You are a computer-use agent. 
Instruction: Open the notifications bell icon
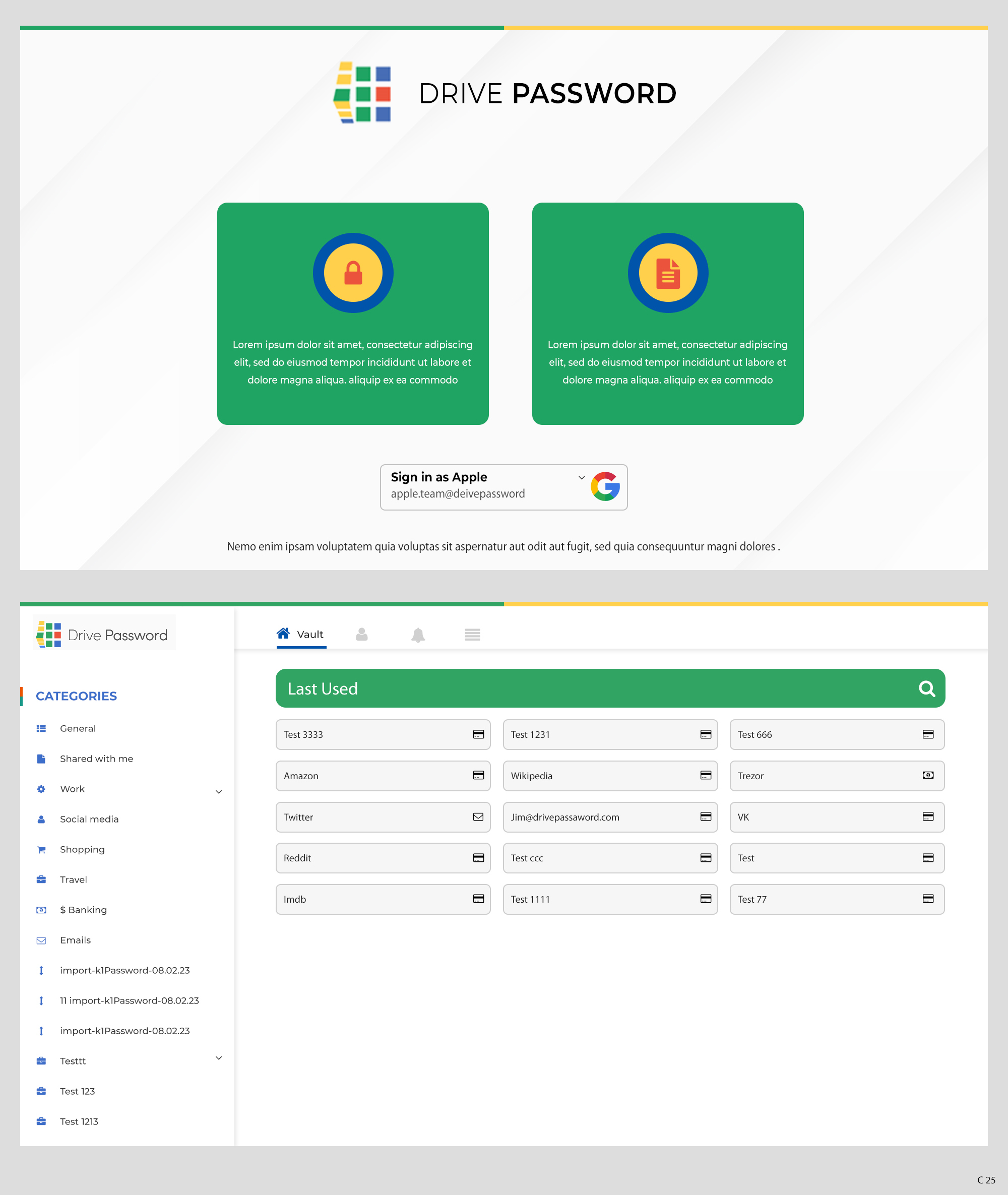(x=418, y=635)
